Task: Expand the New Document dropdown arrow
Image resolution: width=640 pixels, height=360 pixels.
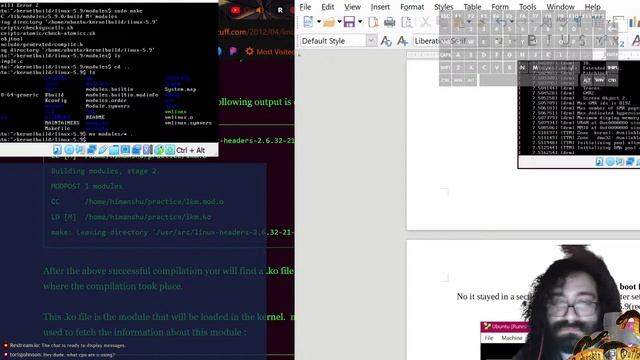Action: (x=319, y=22)
